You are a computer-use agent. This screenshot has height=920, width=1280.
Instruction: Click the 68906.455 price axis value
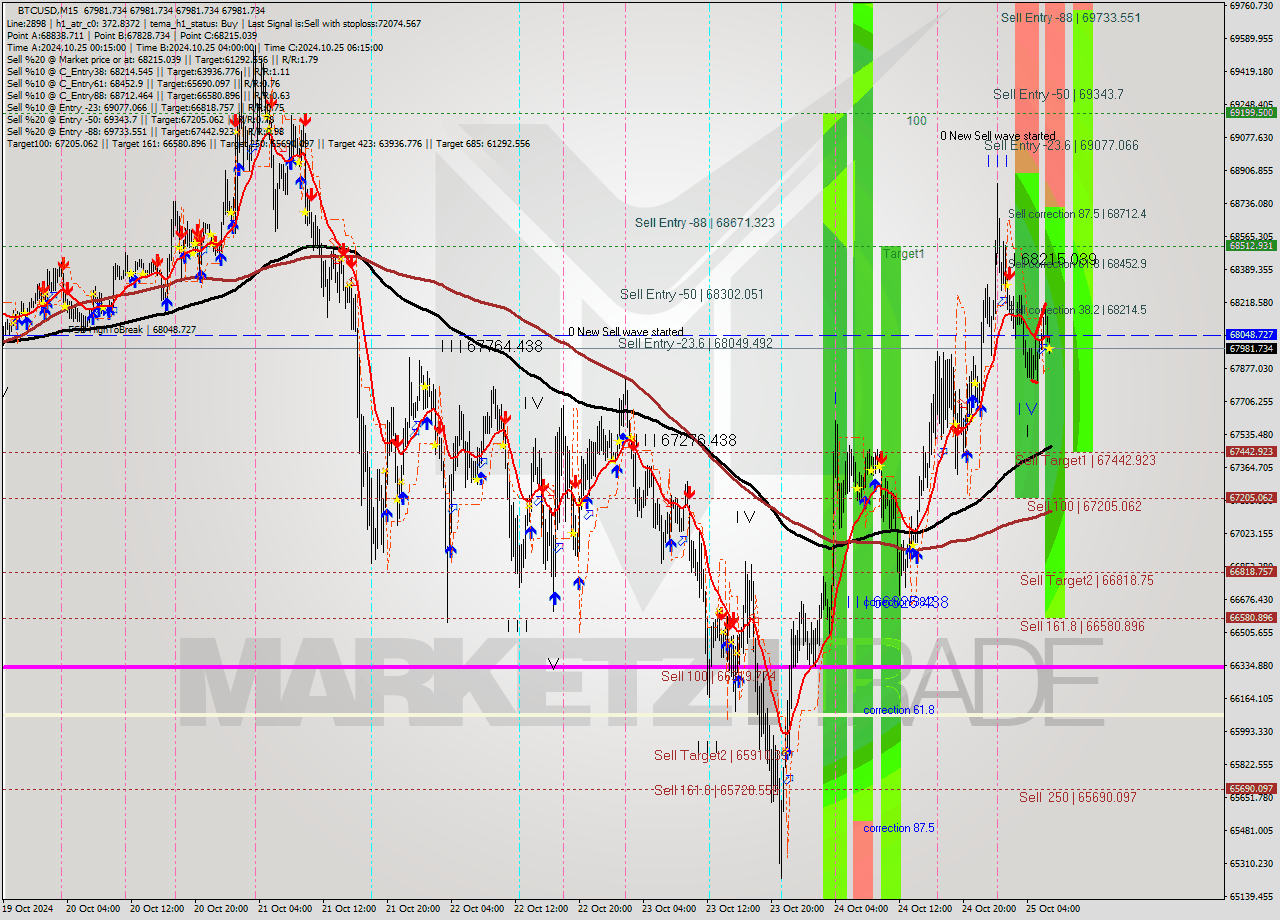tap(1251, 170)
